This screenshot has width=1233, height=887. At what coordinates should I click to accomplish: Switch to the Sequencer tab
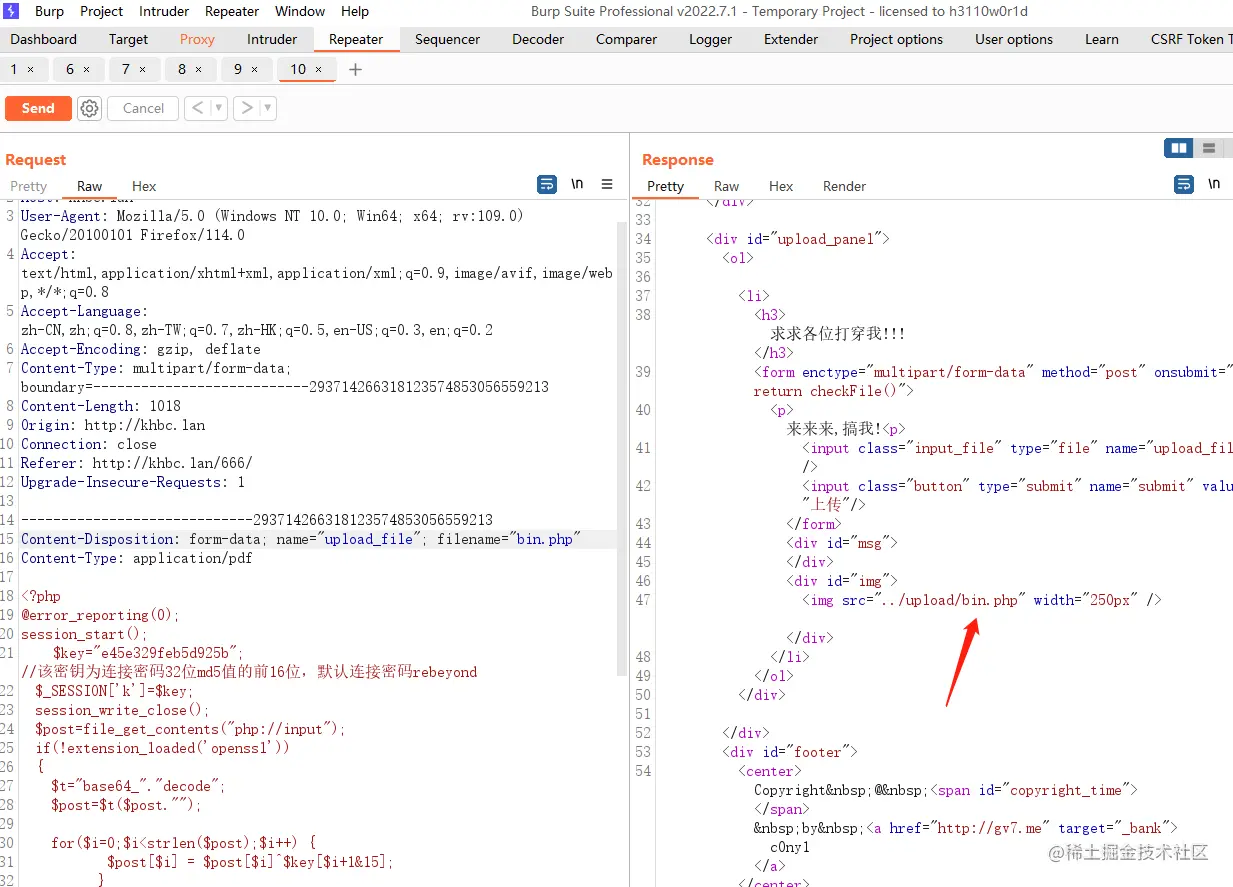[x=448, y=39]
